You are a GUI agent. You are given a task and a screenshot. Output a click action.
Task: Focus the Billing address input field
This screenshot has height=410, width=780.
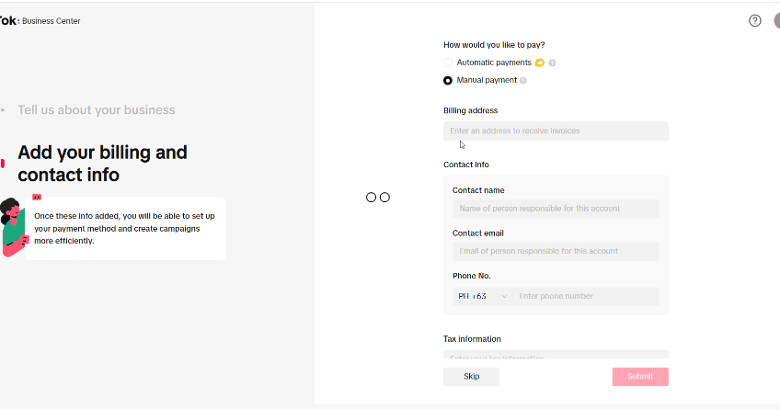(556, 131)
